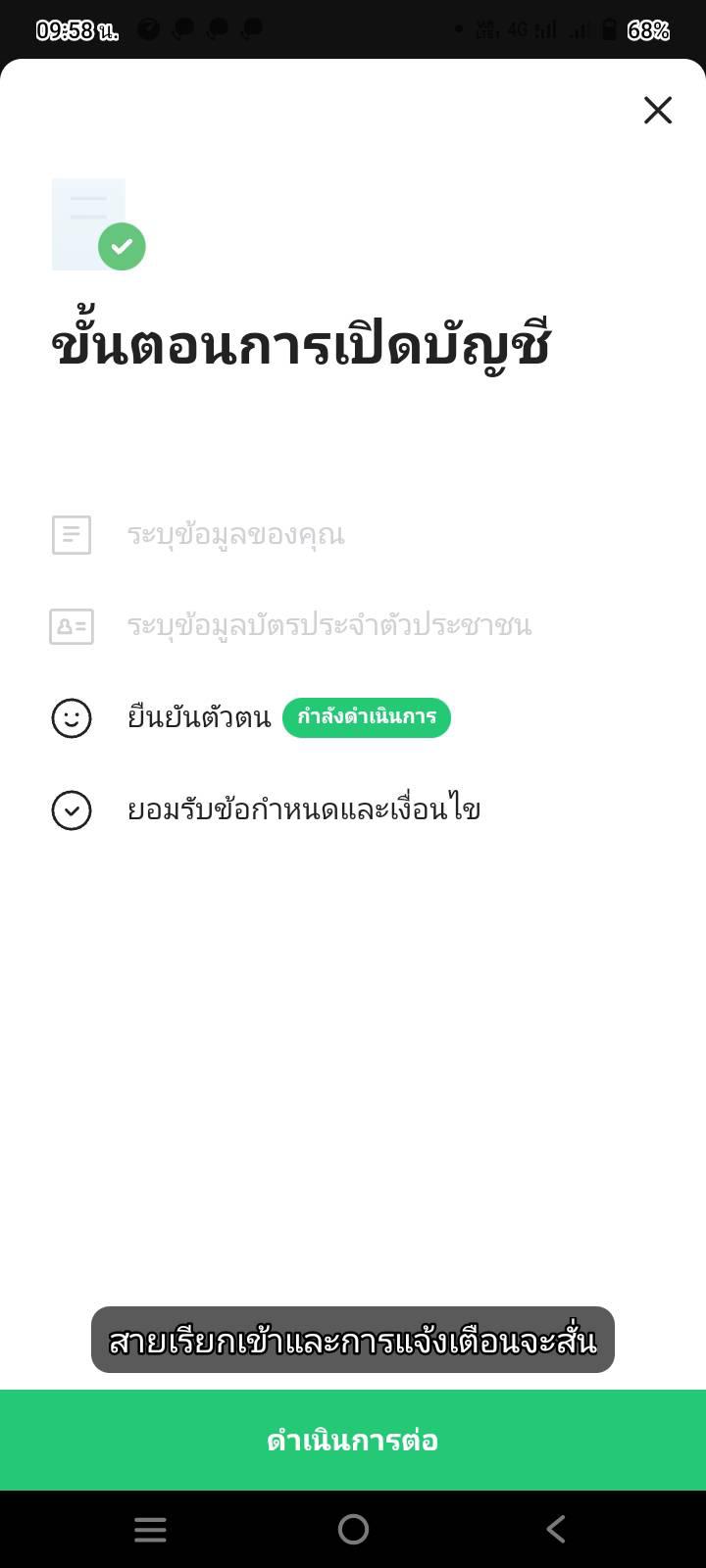The image size is (706, 1568).
Task: Tap the document icon beside ระบุข้อมูลของคุณ
Action: pos(72,535)
